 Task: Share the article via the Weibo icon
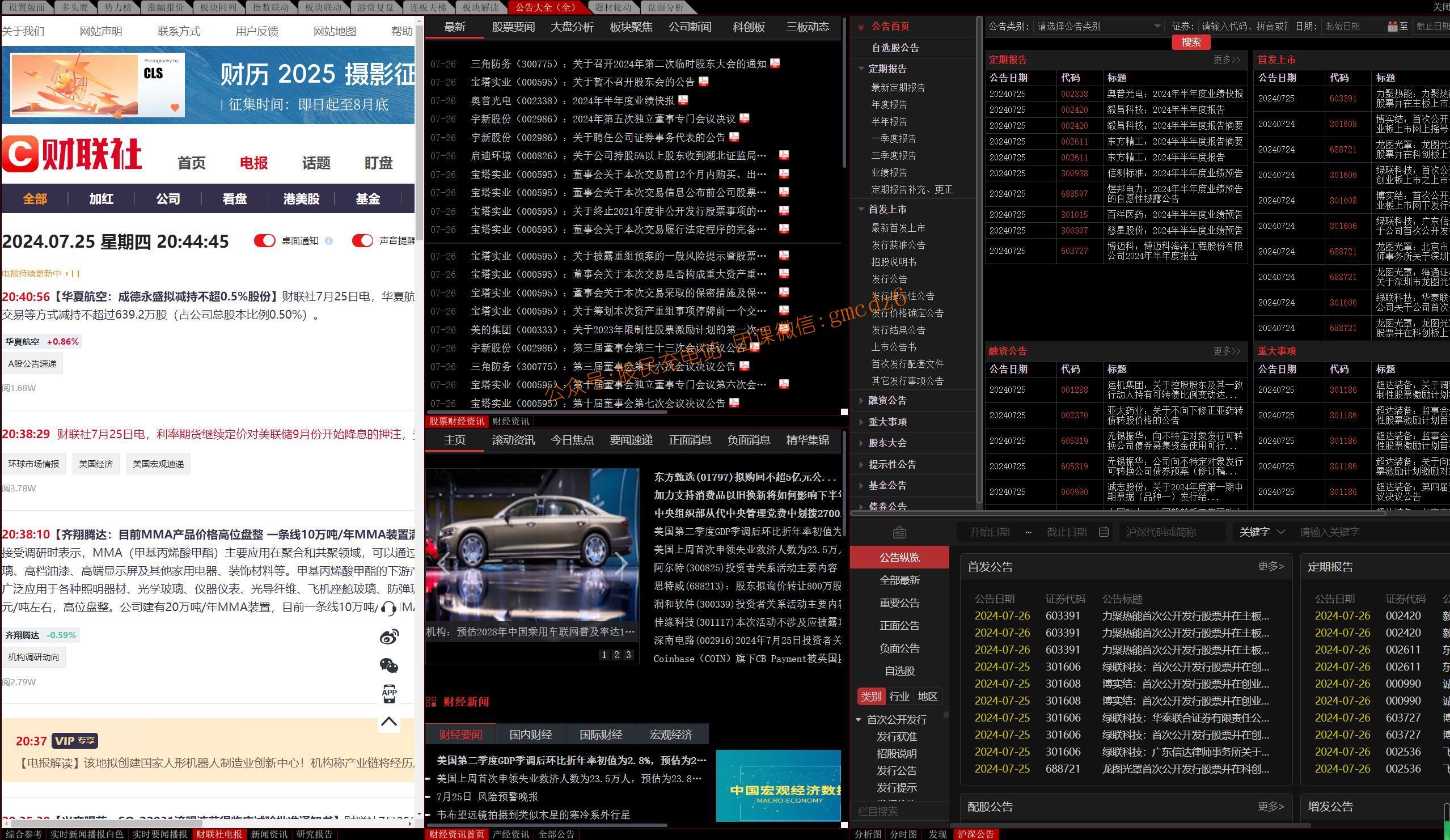(x=390, y=637)
